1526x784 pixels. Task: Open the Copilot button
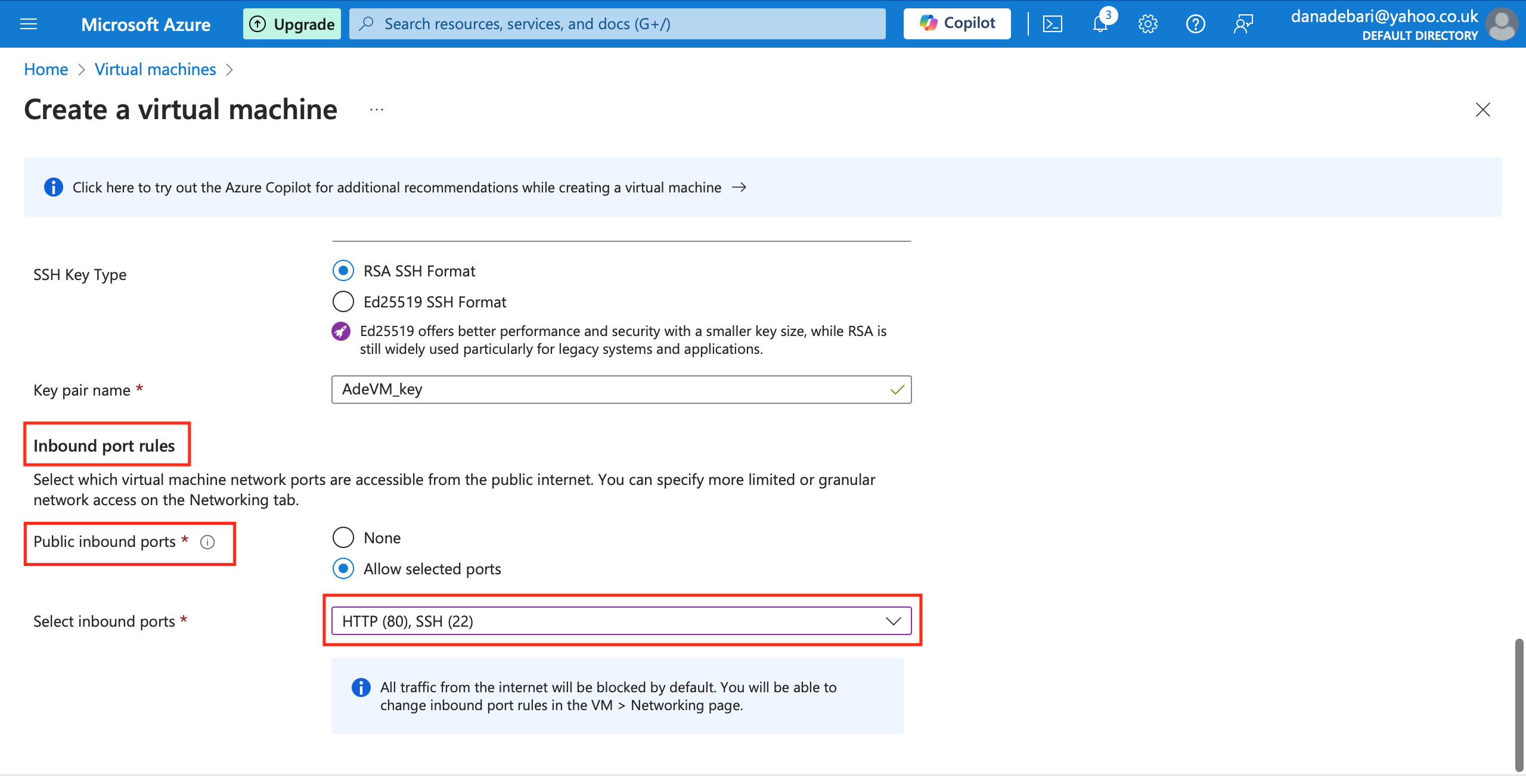point(957,24)
